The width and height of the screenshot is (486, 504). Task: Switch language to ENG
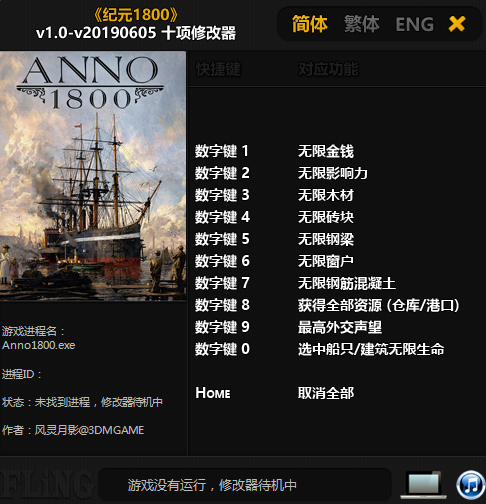(415, 24)
